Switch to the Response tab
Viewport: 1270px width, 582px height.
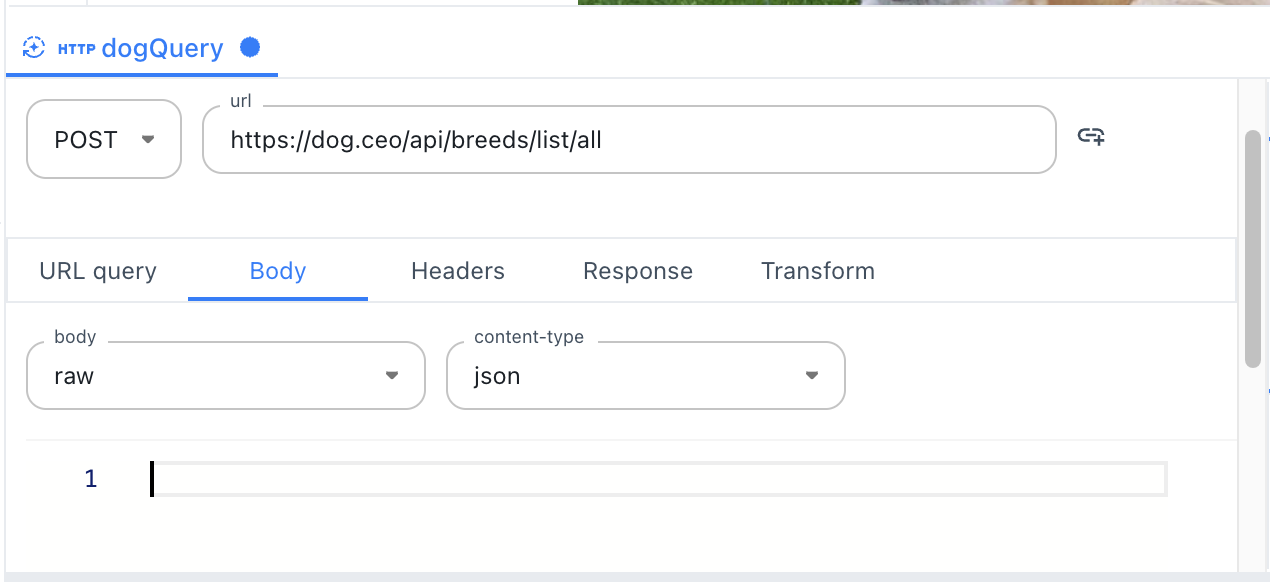(637, 270)
